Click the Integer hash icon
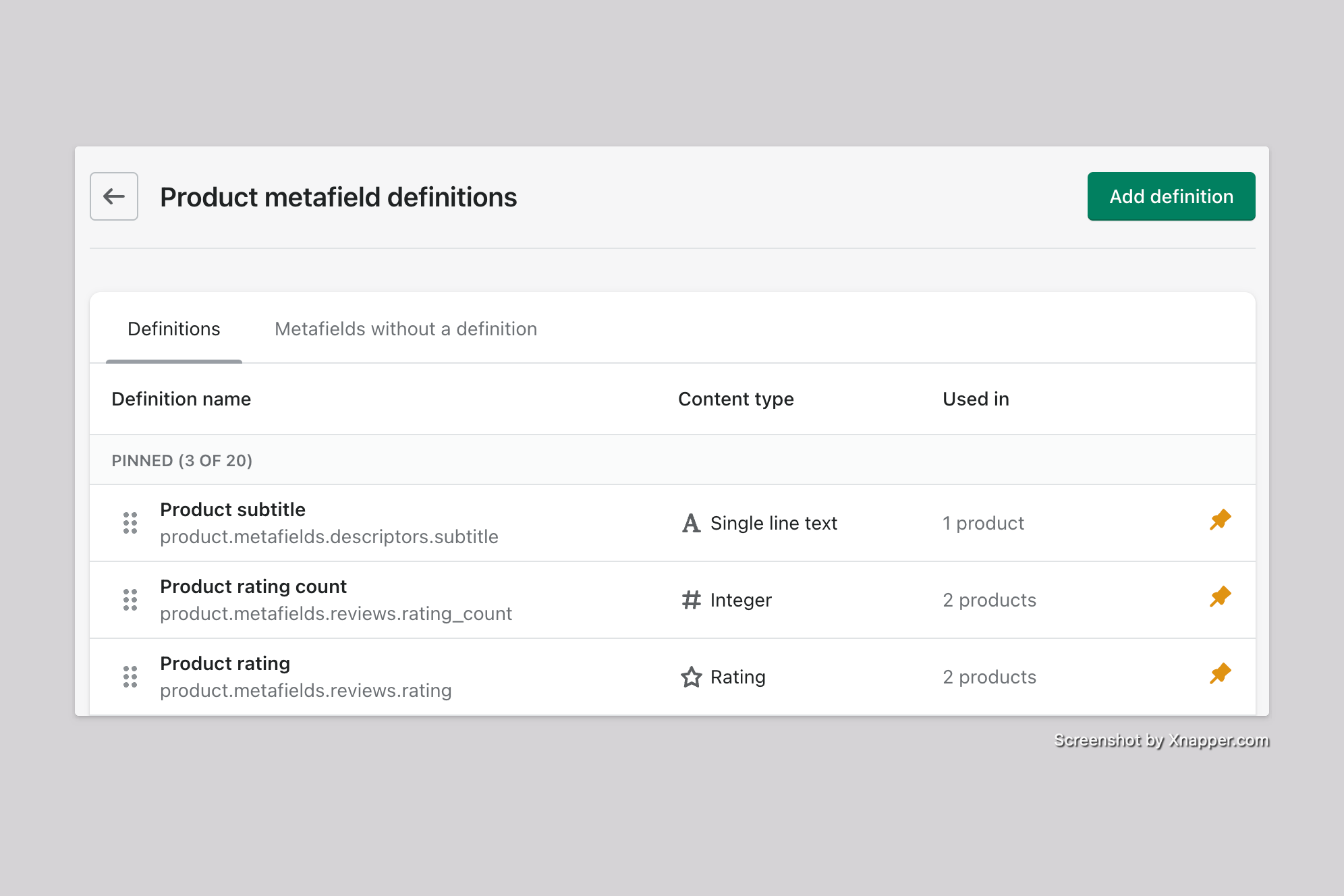This screenshot has height=896, width=1344. [691, 600]
